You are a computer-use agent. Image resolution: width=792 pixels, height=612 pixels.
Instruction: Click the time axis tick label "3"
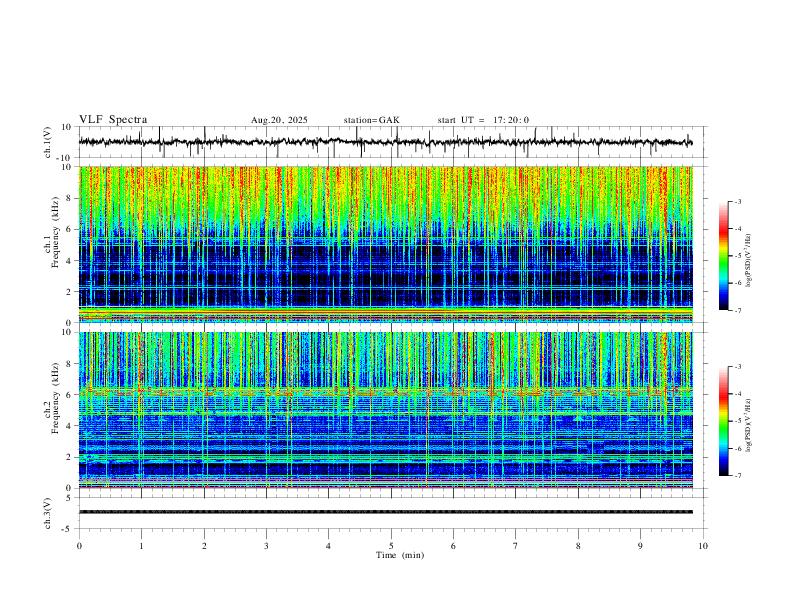point(266,546)
